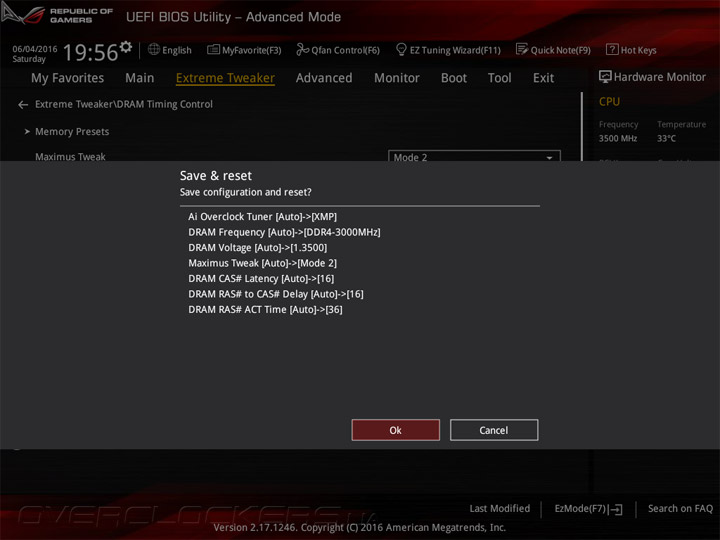Select DRAM RAS# ACT Time line
This screenshot has height=540, width=720.
click(265, 309)
